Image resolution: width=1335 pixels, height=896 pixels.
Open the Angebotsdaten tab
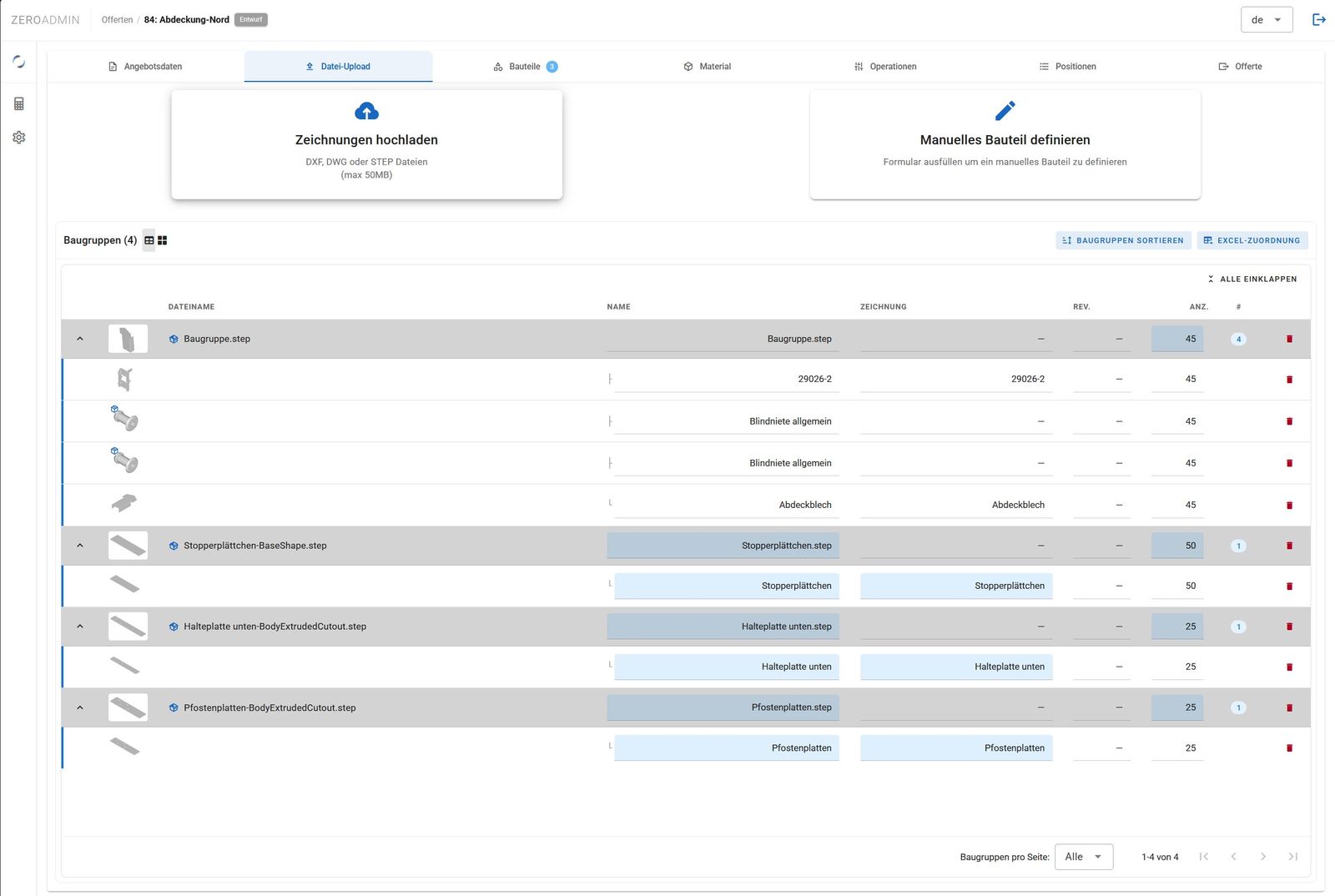point(145,67)
